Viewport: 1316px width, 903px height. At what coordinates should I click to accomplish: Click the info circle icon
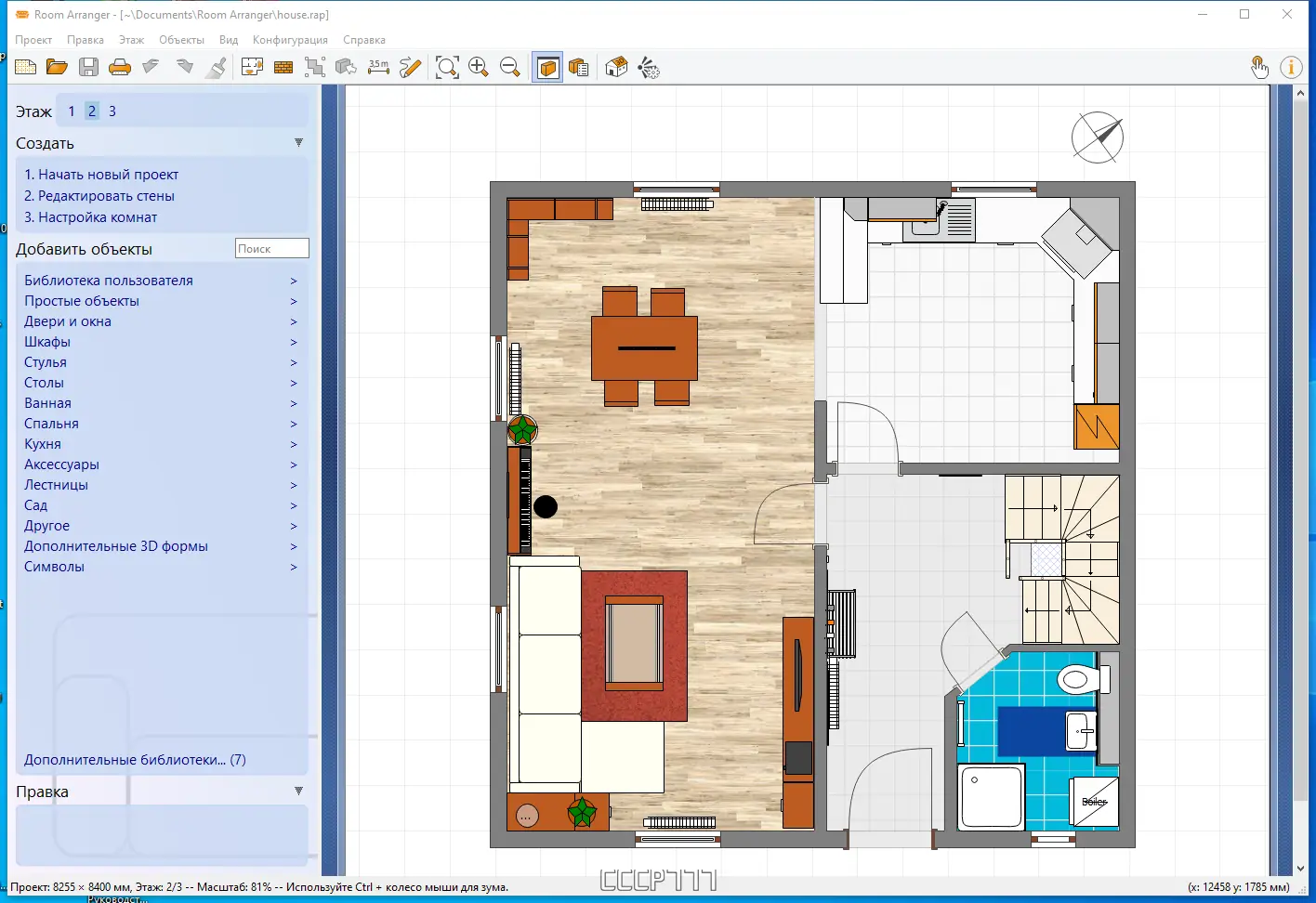coord(1292,66)
